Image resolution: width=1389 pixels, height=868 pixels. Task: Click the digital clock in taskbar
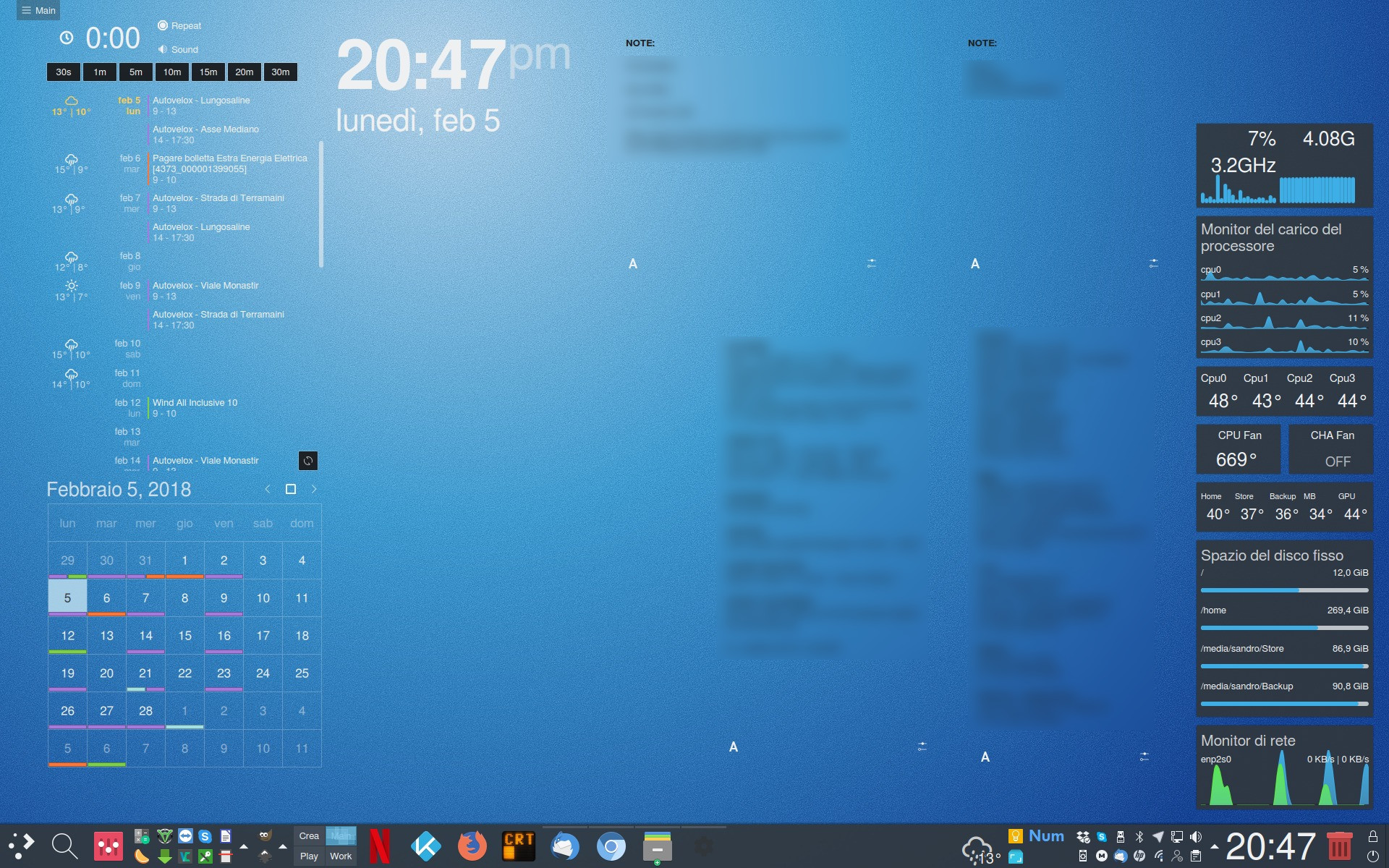[1270, 846]
